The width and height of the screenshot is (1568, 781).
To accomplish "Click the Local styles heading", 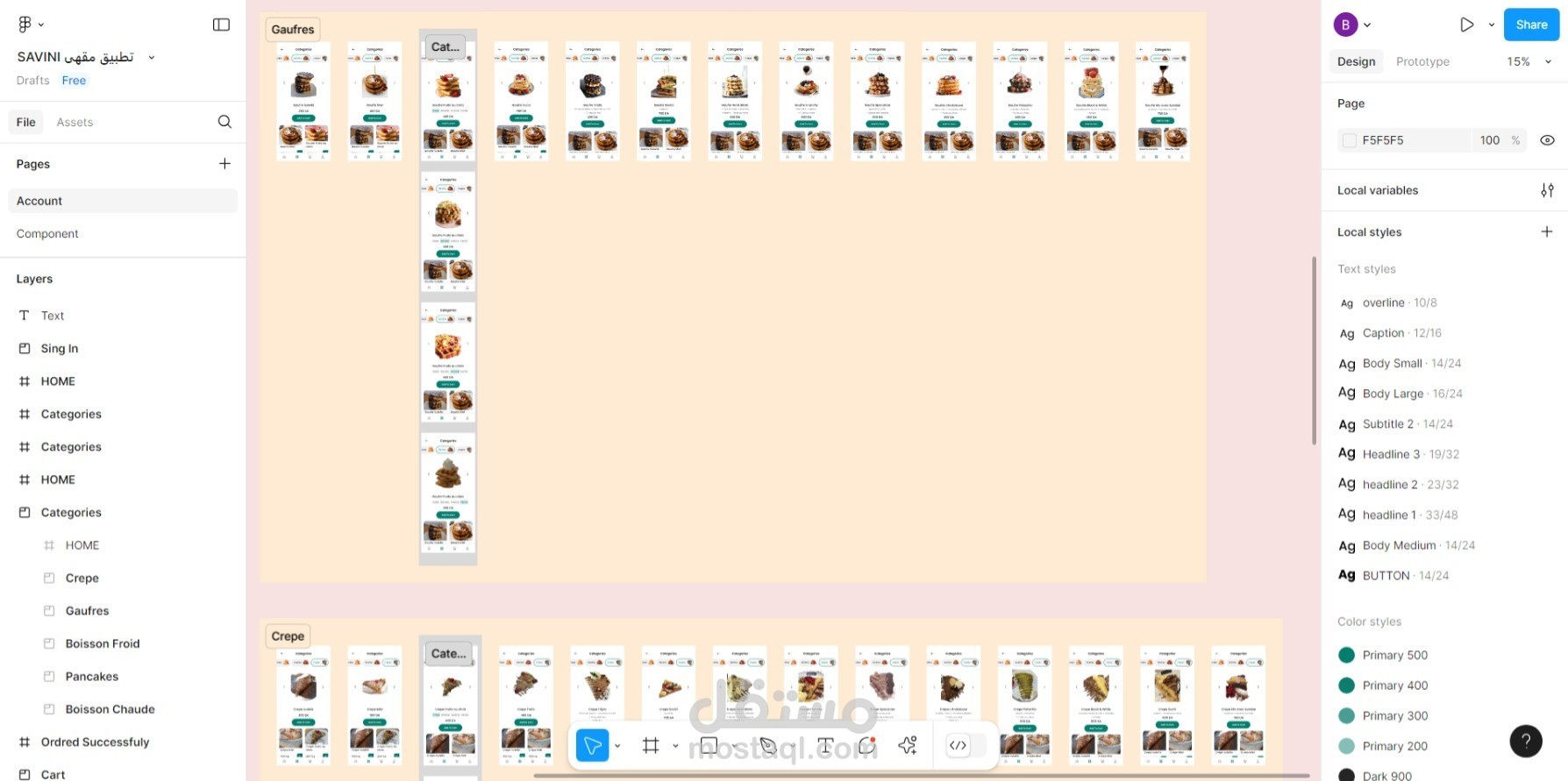I will [1369, 232].
